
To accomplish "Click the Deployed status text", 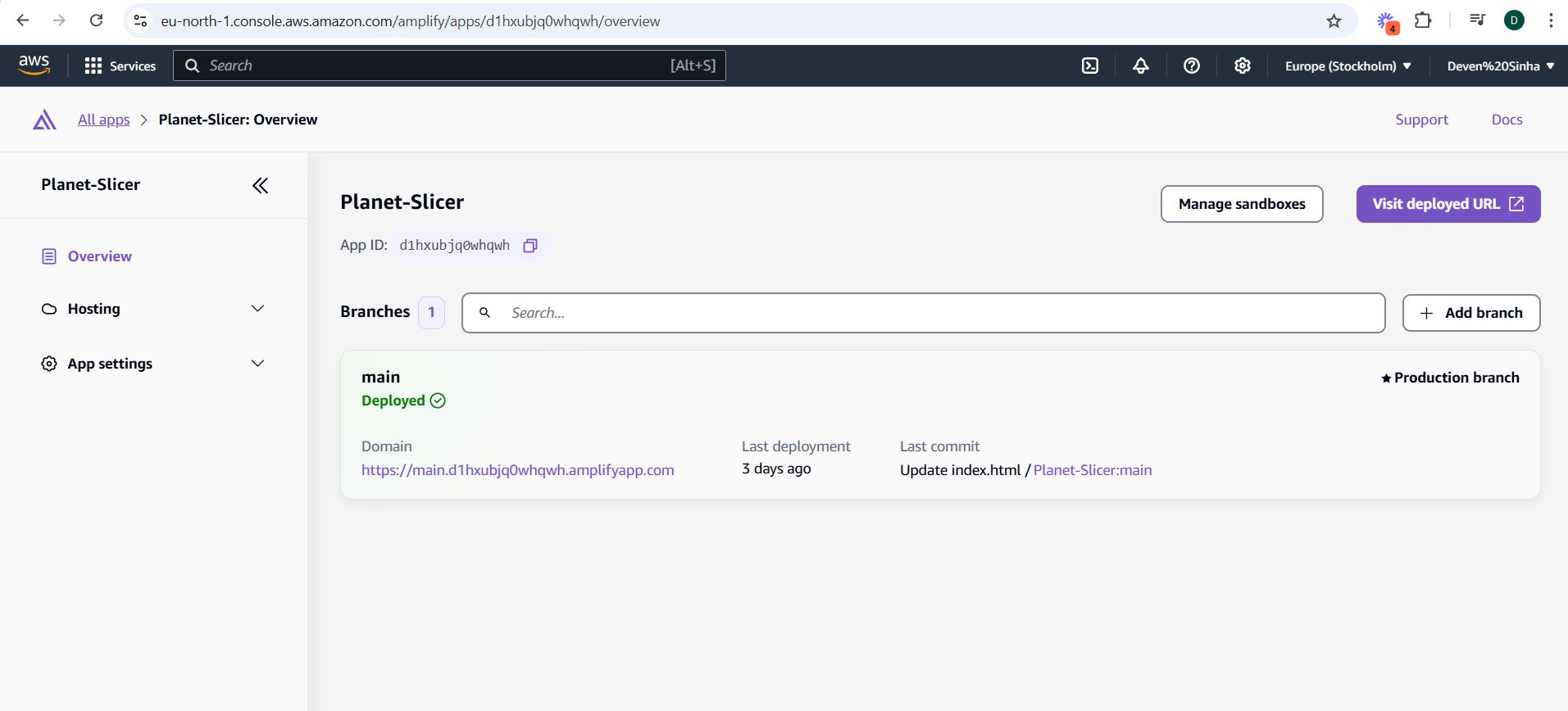I will [x=393, y=401].
